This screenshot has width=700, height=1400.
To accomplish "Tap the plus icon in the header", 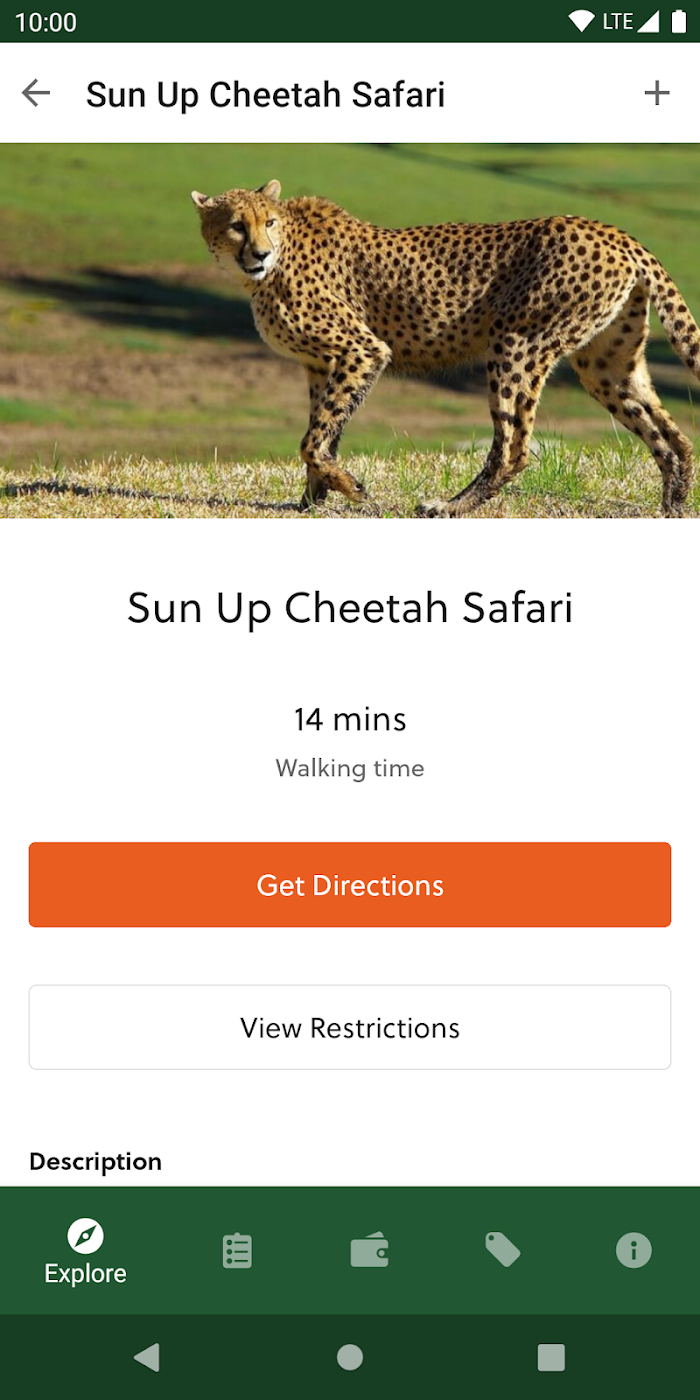I will coord(656,93).
